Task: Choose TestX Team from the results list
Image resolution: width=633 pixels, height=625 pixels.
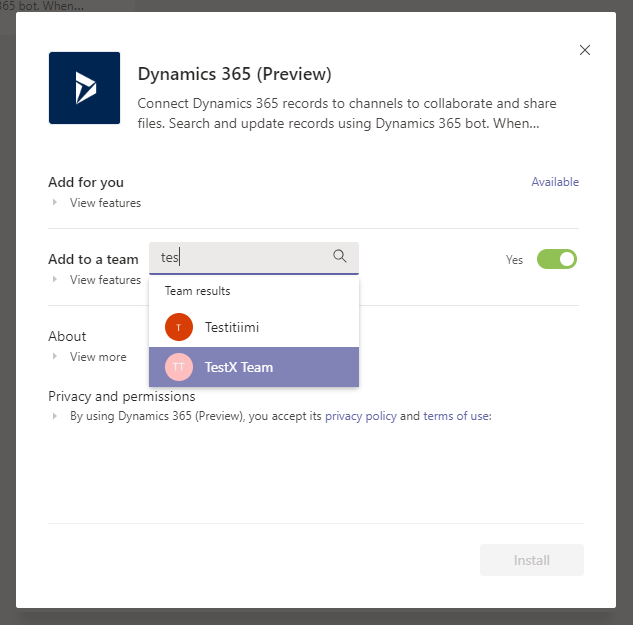Action: [238, 367]
